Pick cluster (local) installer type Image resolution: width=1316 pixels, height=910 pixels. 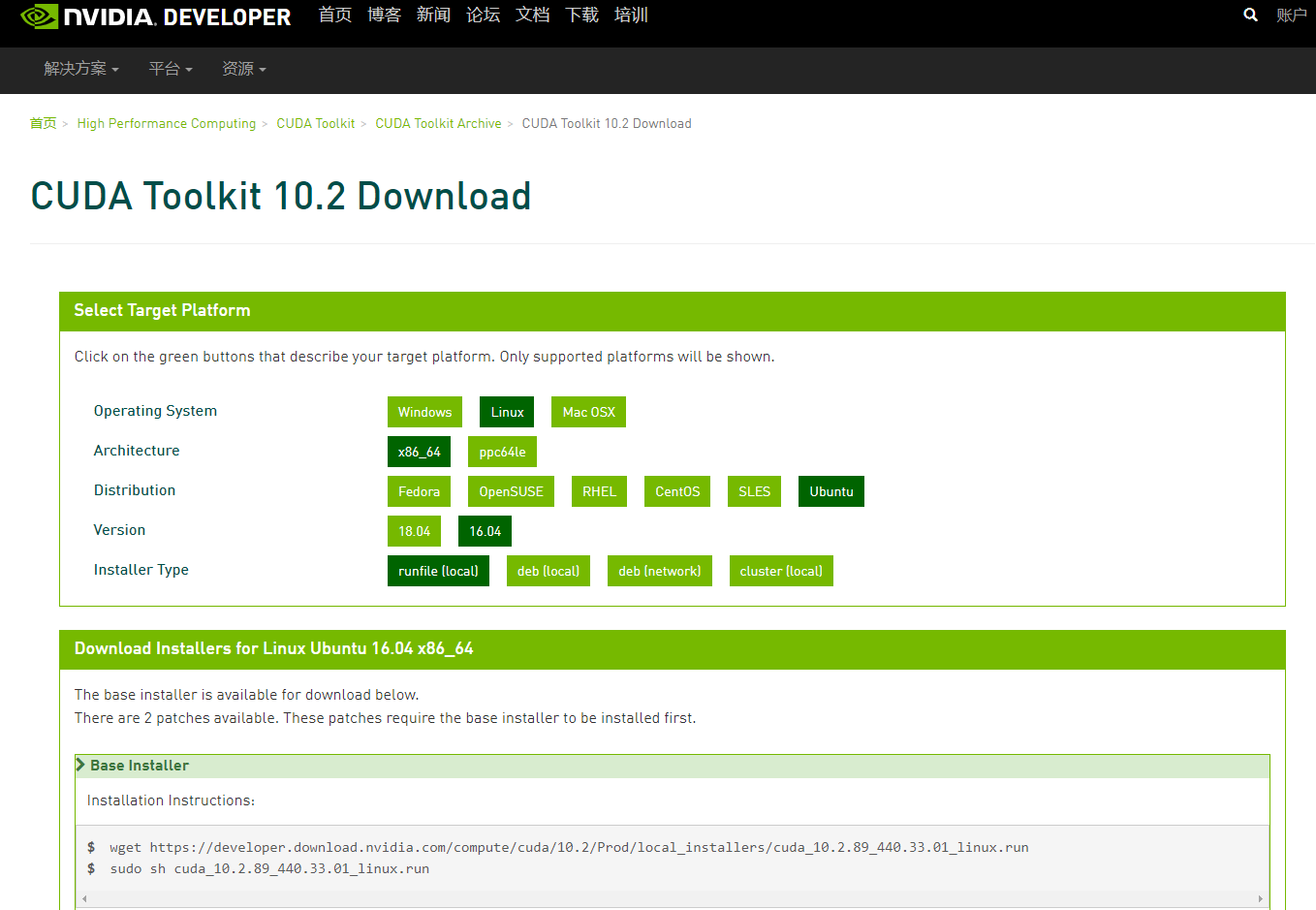pyautogui.click(x=781, y=571)
